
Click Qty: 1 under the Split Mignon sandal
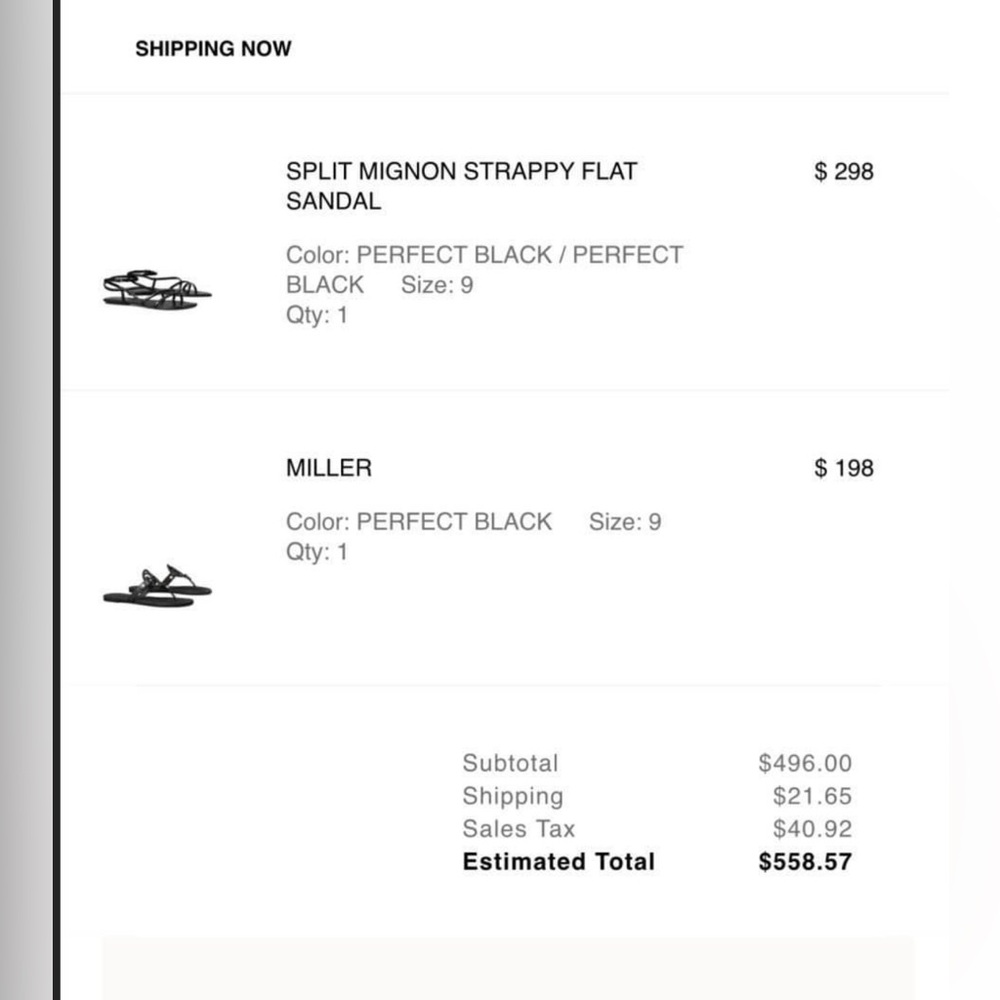coord(317,315)
